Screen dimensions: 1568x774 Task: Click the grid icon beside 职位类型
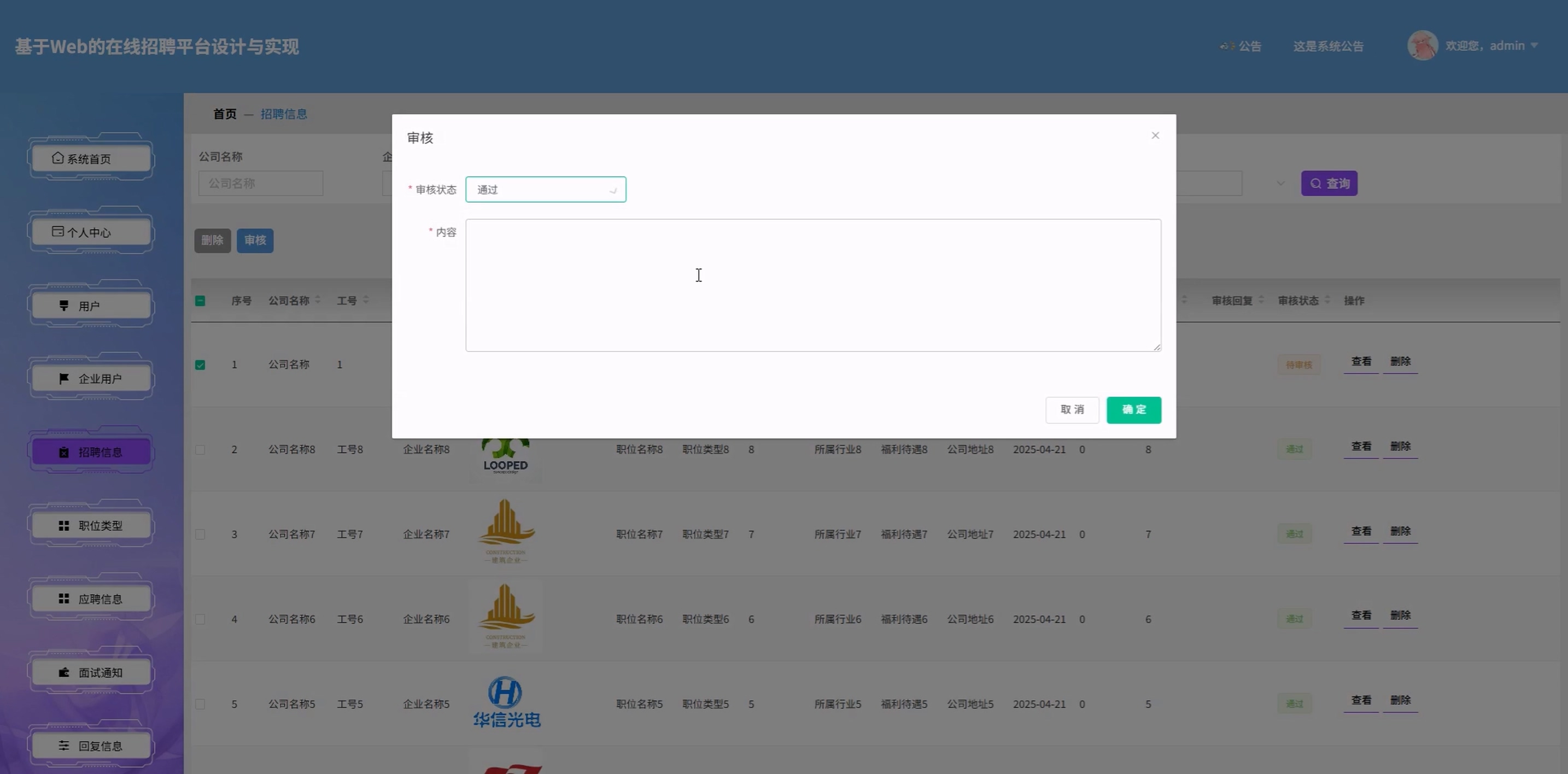[x=64, y=525]
